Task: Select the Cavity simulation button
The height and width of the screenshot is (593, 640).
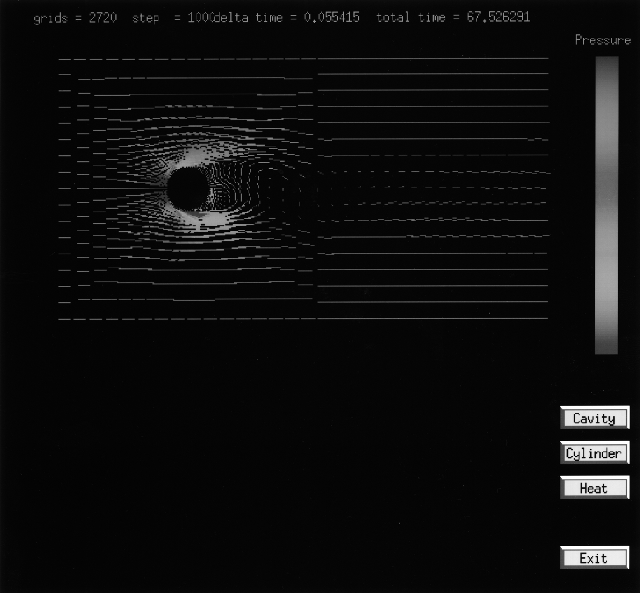Action: click(x=595, y=418)
